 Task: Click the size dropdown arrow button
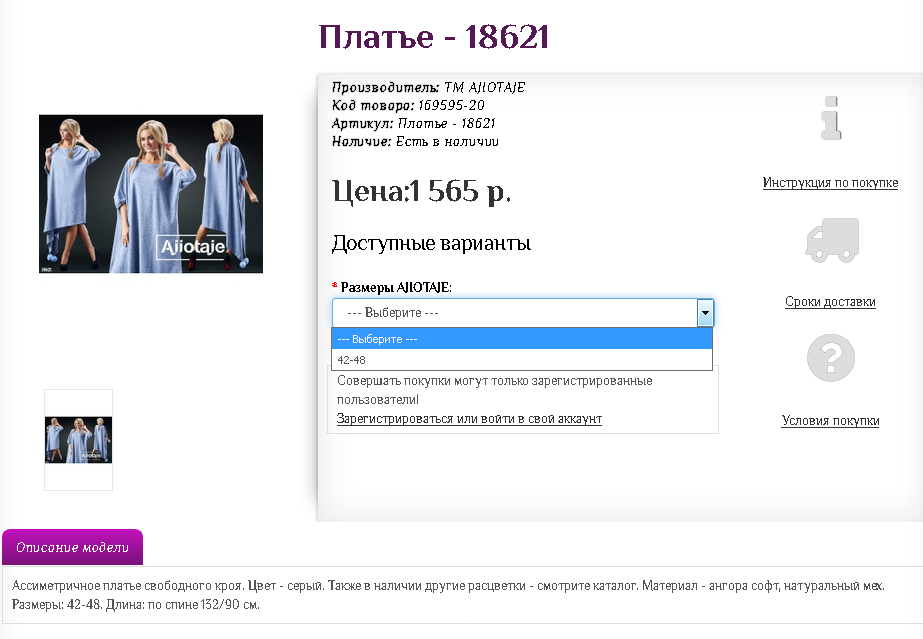[x=705, y=312]
